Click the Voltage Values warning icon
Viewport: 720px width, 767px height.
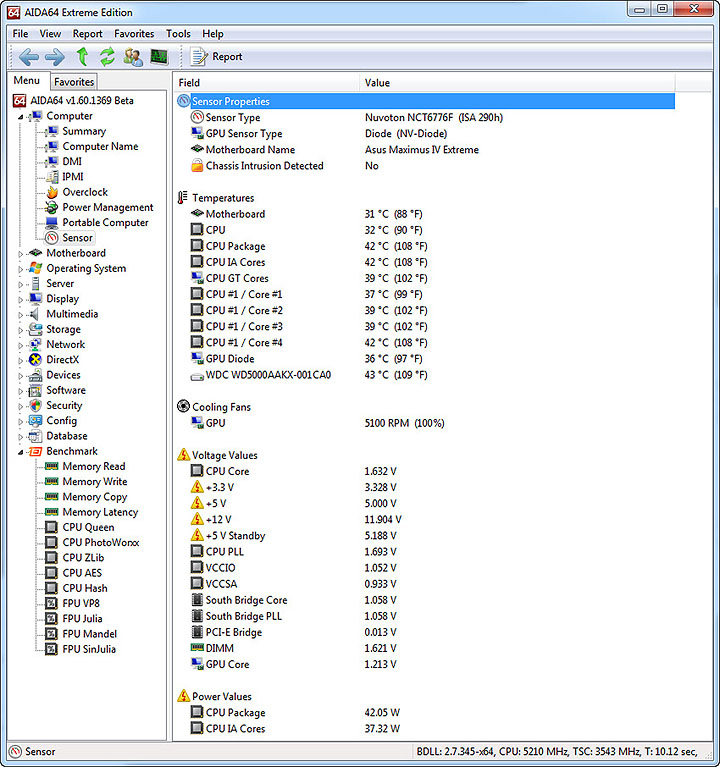(183, 454)
